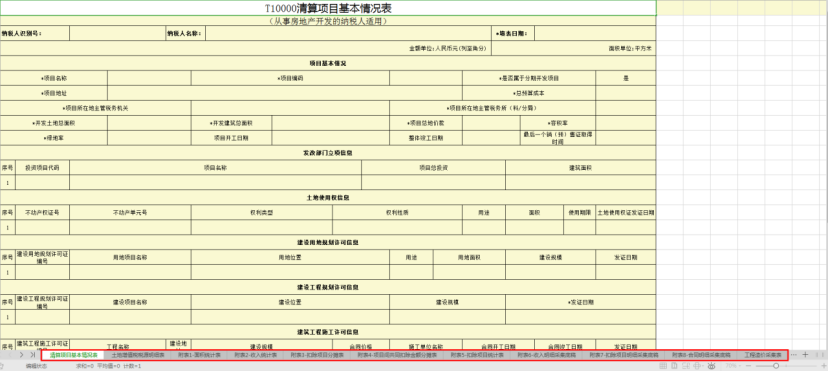Select the T10000清算项目基本情况表 title cell
Viewport: 828px width, 372px height.
click(x=328, y=8)
